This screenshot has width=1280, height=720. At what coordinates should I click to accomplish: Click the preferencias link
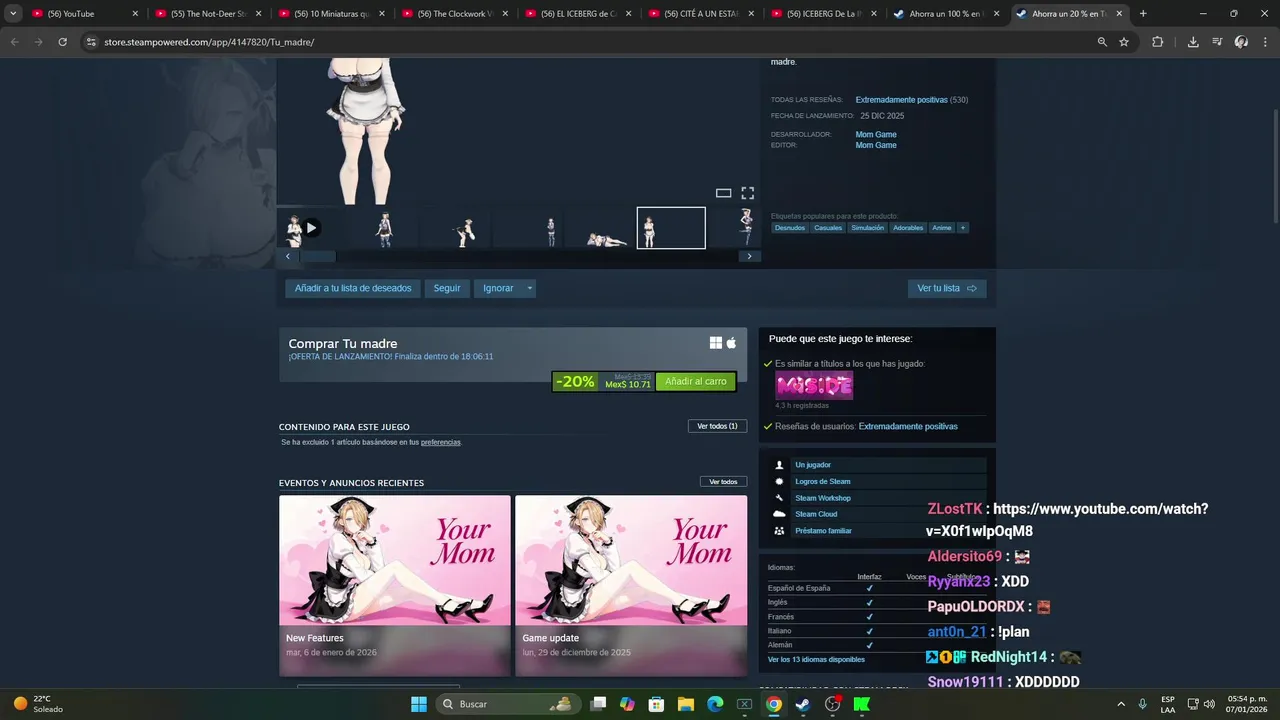click(x=440, y=442)
